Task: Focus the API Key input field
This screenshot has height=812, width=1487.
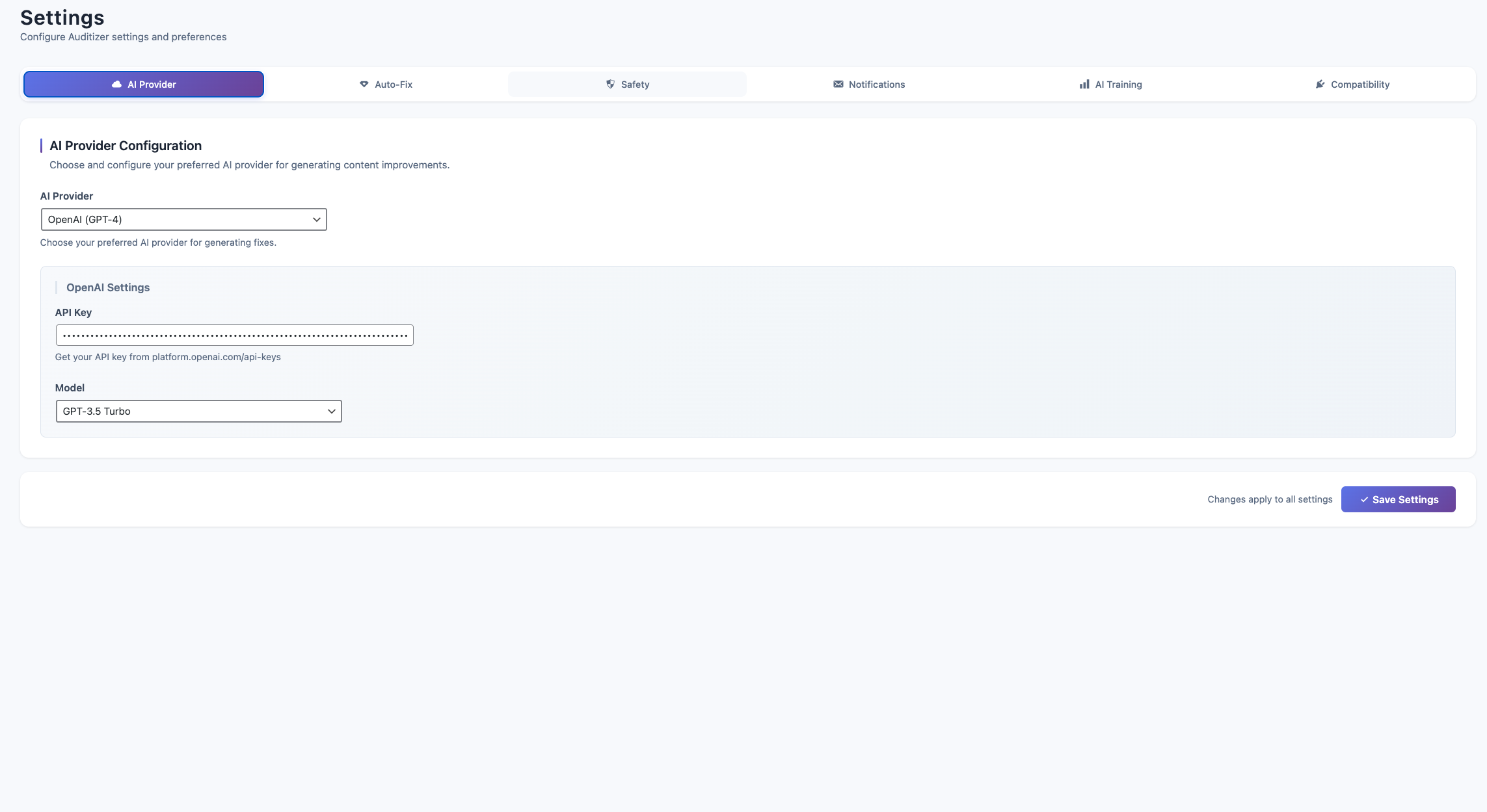Action: (x=234, y=335)
